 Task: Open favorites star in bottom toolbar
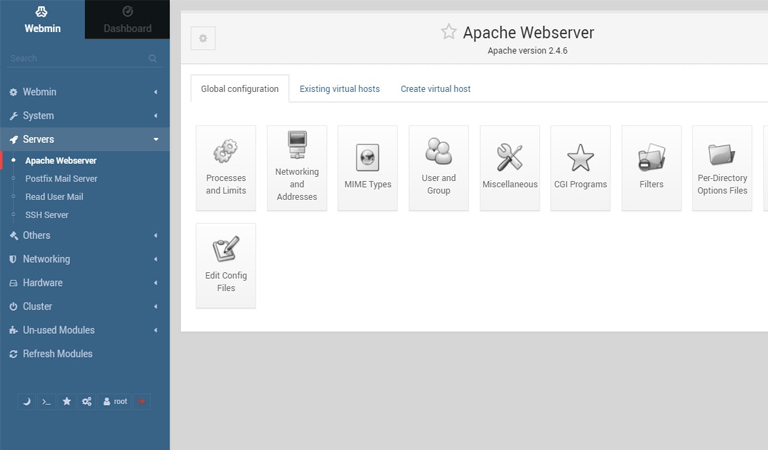tap(67, 402)
